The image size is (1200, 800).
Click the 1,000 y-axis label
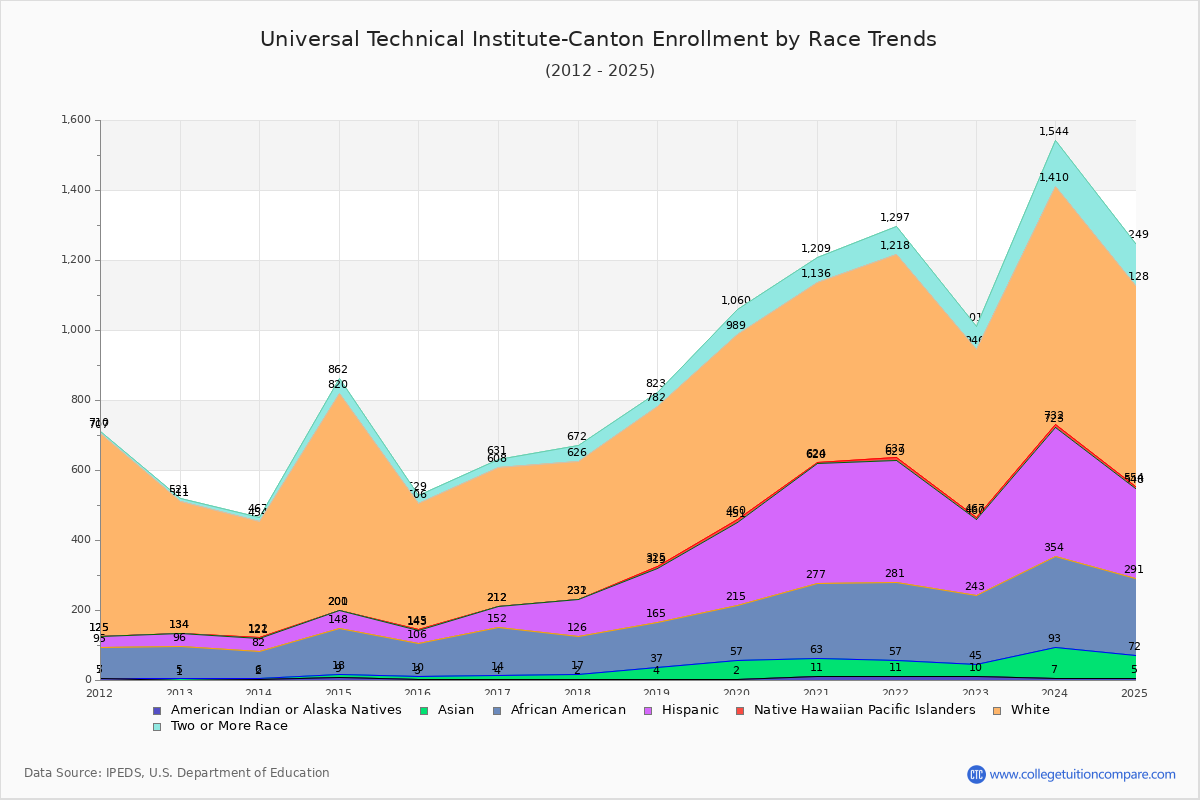pyautogui.click(x=76, y=330)
